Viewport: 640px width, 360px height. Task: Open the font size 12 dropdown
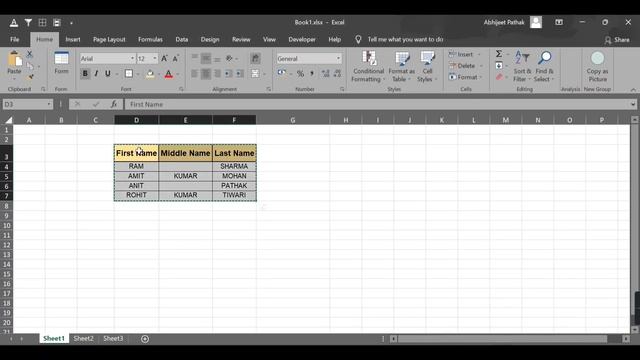point(155,59)
